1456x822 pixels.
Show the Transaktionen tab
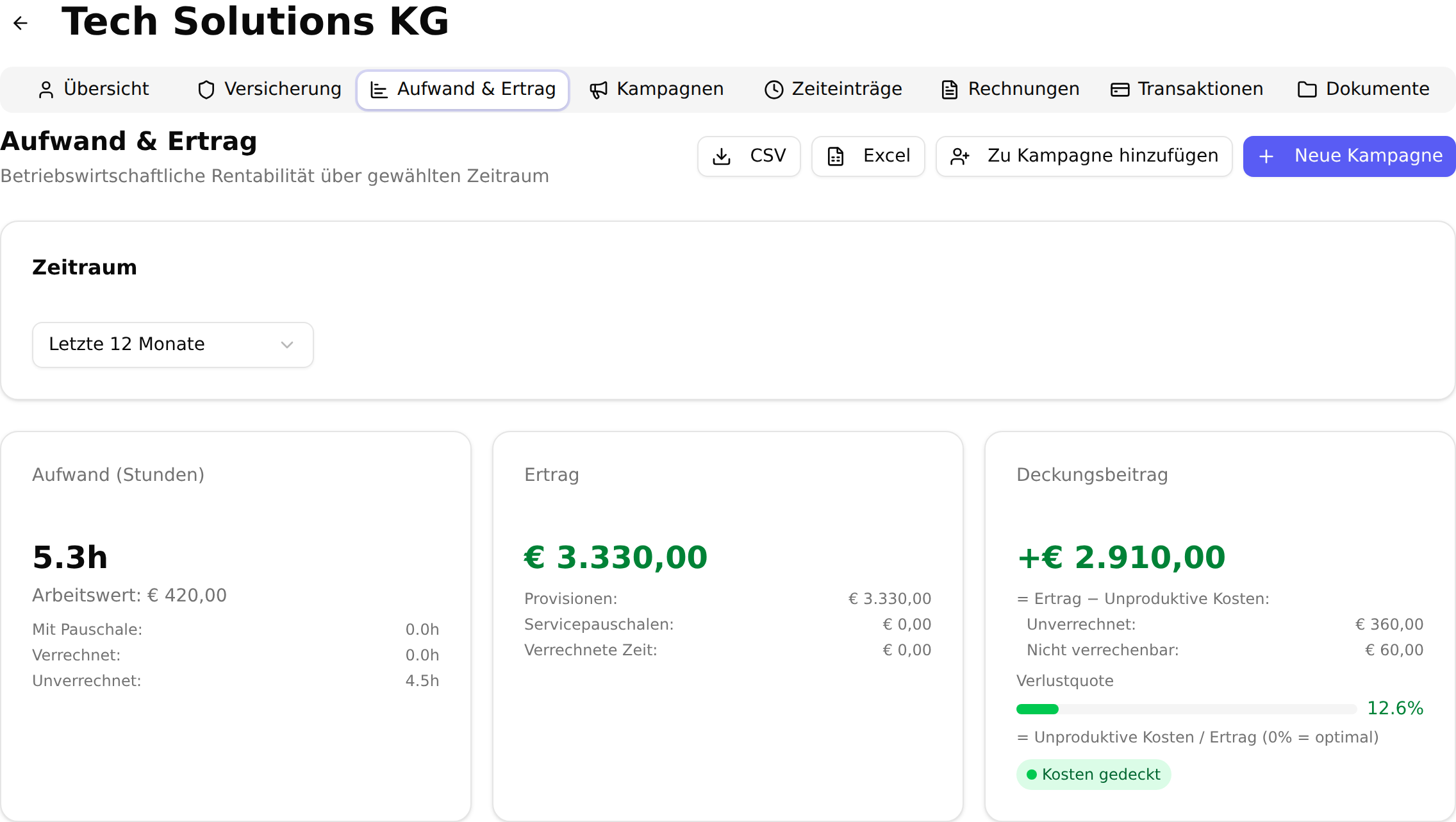(x=1187, y=89)
